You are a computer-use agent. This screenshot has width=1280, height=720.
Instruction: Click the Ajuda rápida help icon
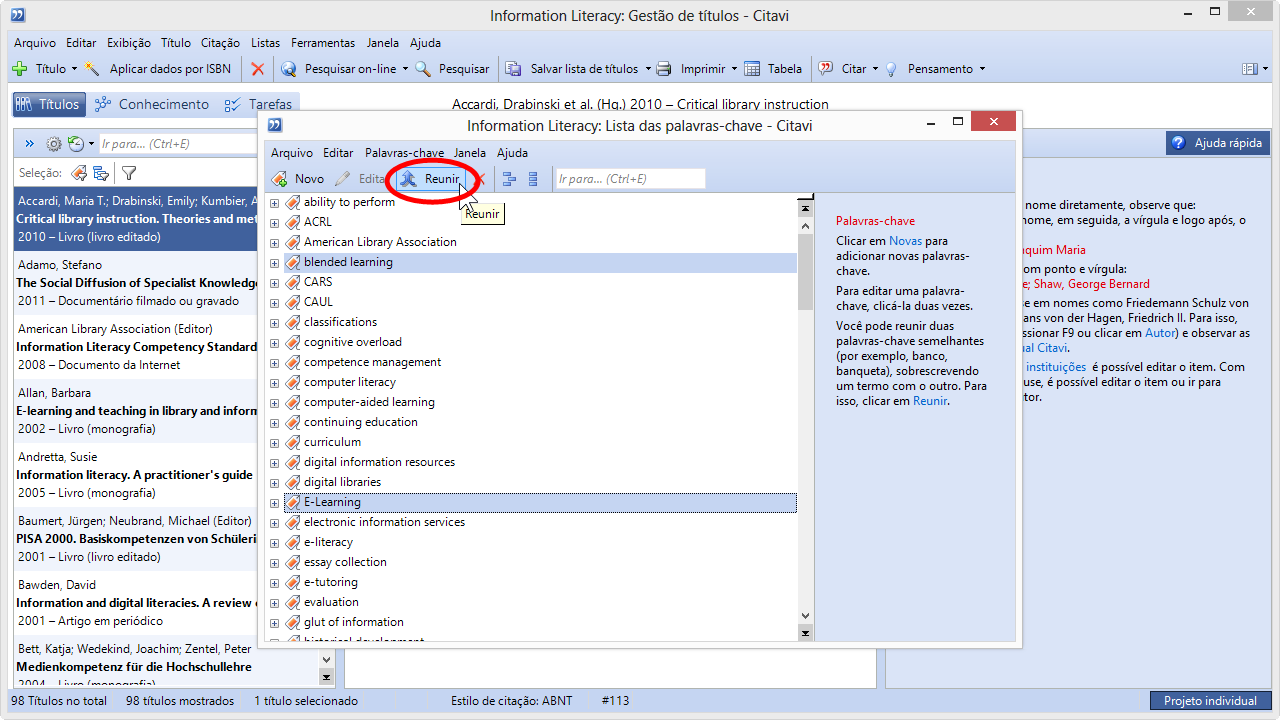coord(1179,143)
